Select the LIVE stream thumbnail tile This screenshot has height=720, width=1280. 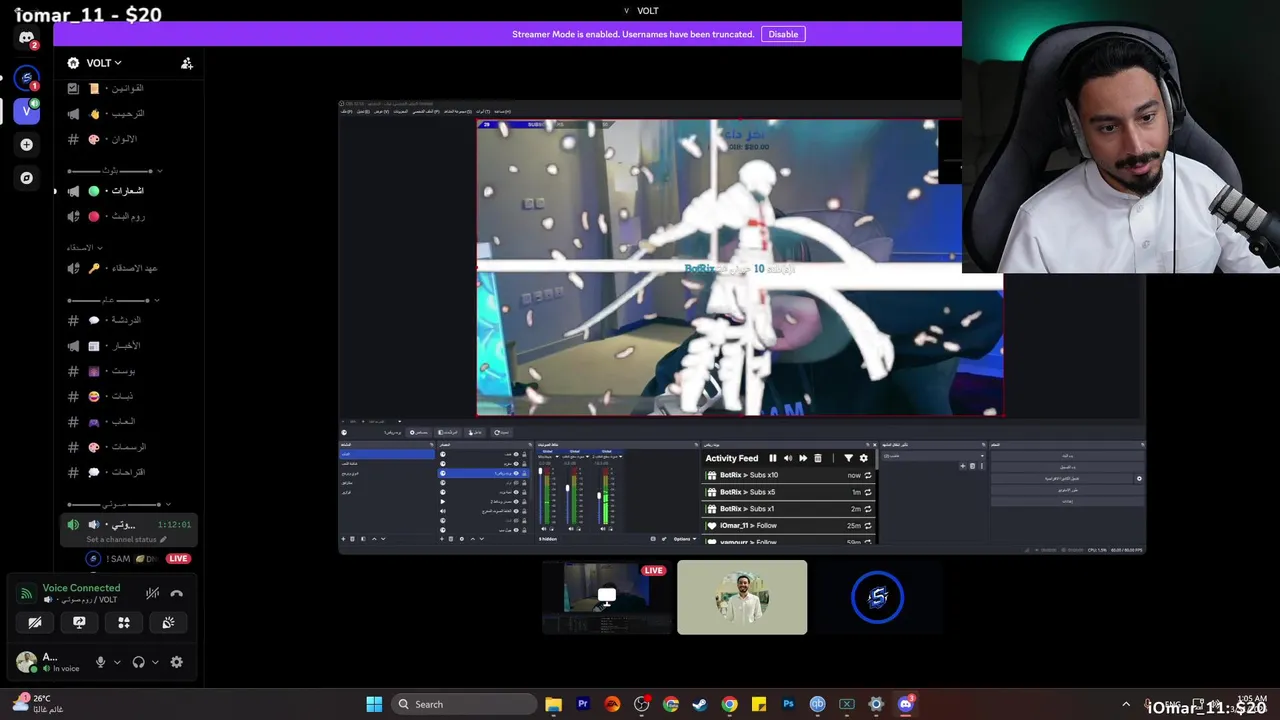click(x=607, y=597)
